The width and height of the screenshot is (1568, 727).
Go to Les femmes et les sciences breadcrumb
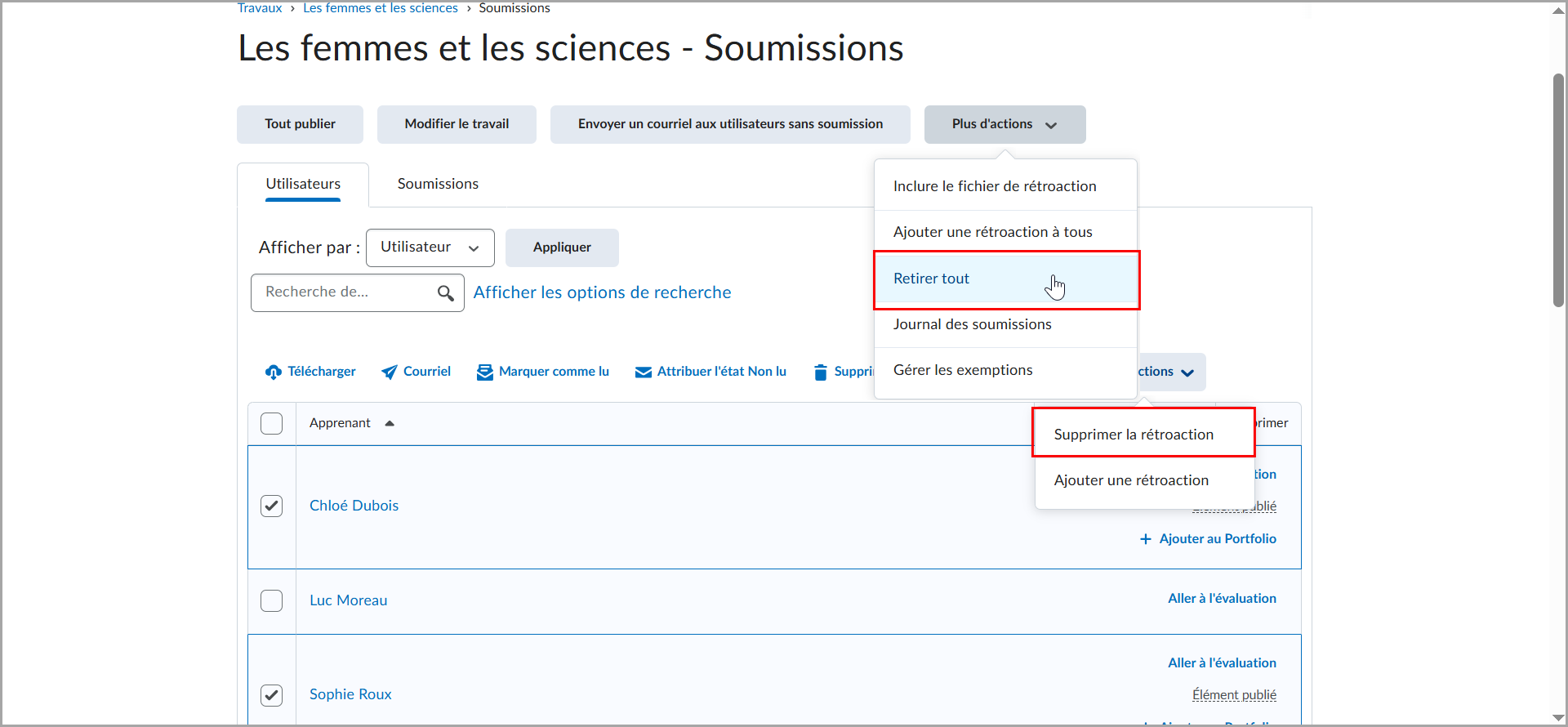tap(381, 8)
